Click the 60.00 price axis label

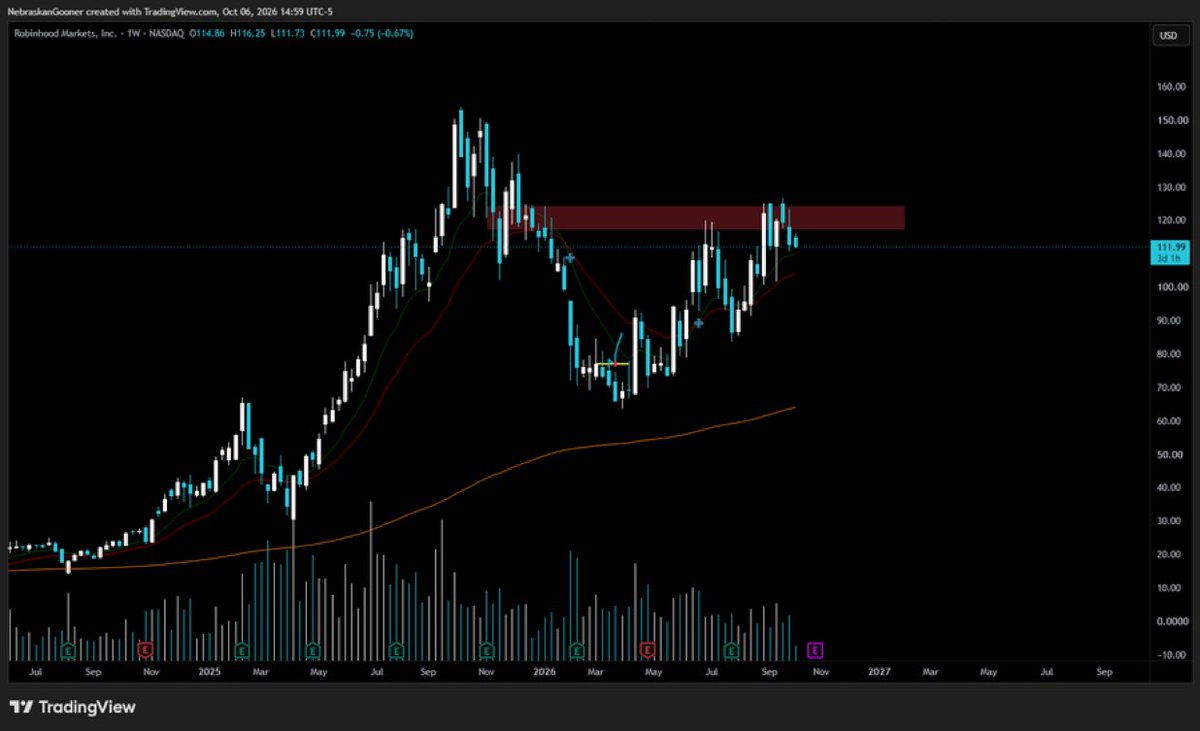(1170, 421)
